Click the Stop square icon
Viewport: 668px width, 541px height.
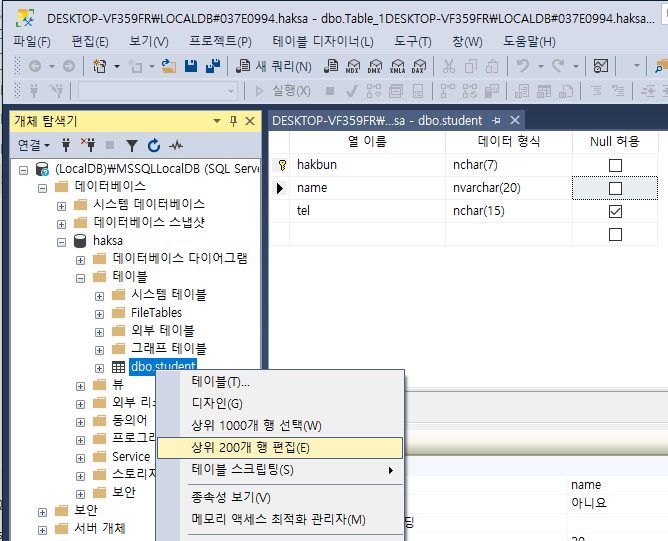[x=330, y=91]
